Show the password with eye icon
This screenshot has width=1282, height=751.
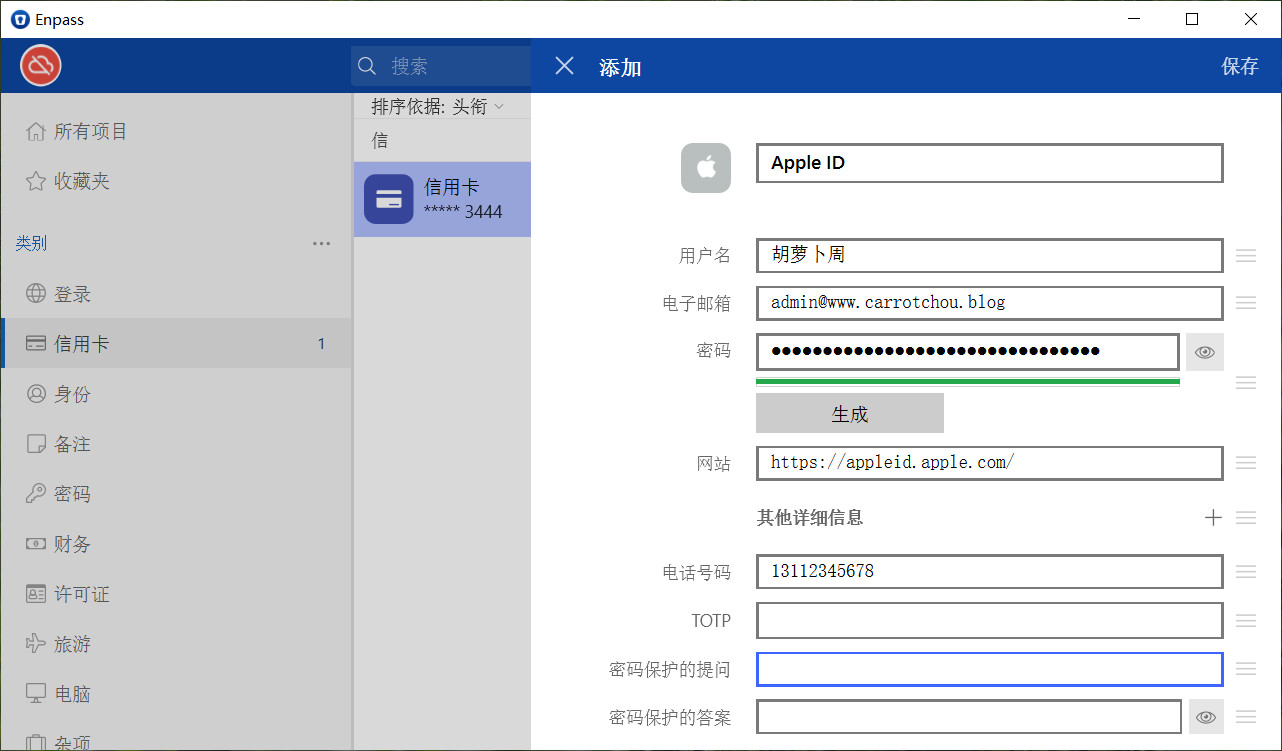[x=1205, y=352]
